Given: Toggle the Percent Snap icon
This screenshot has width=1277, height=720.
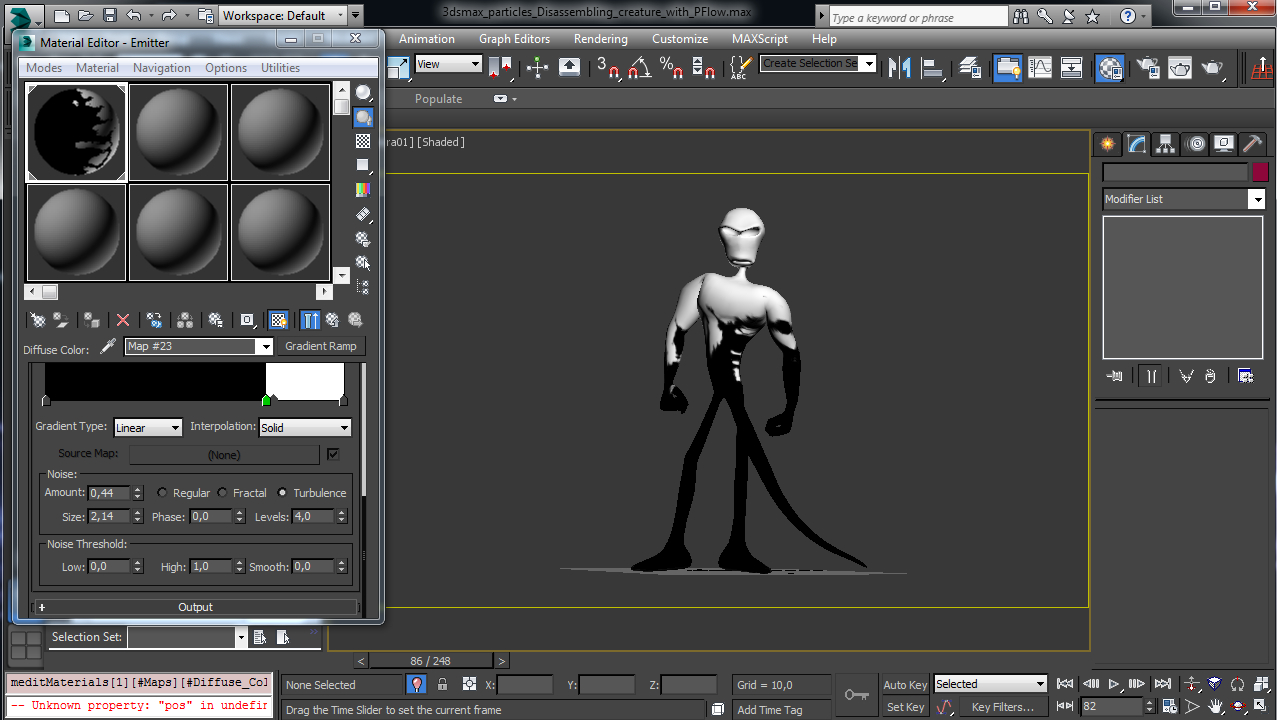Looking at the screenshot, I should [671, 67].
